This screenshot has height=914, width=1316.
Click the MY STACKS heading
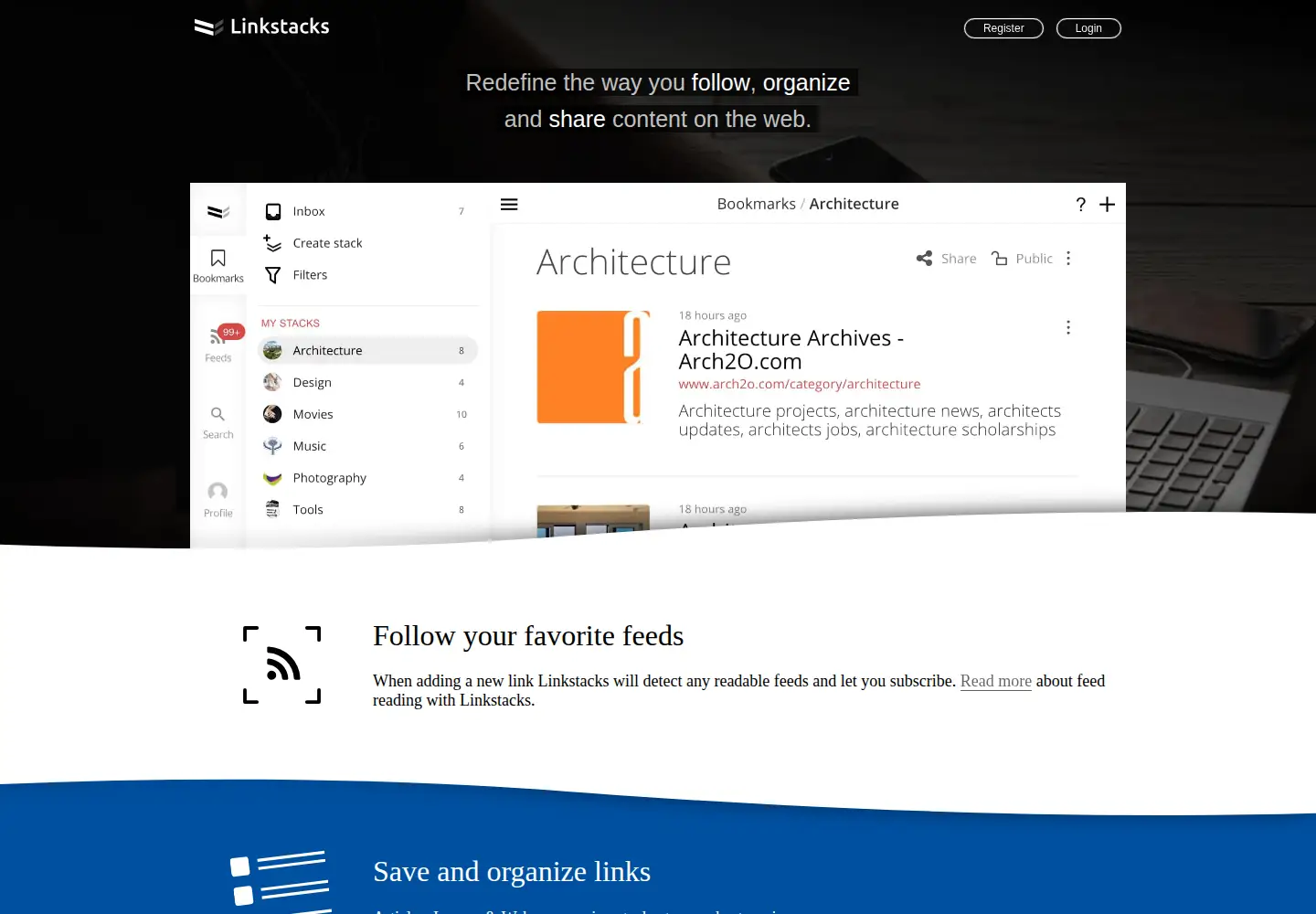pyautogui.click(x=291, y=324)
